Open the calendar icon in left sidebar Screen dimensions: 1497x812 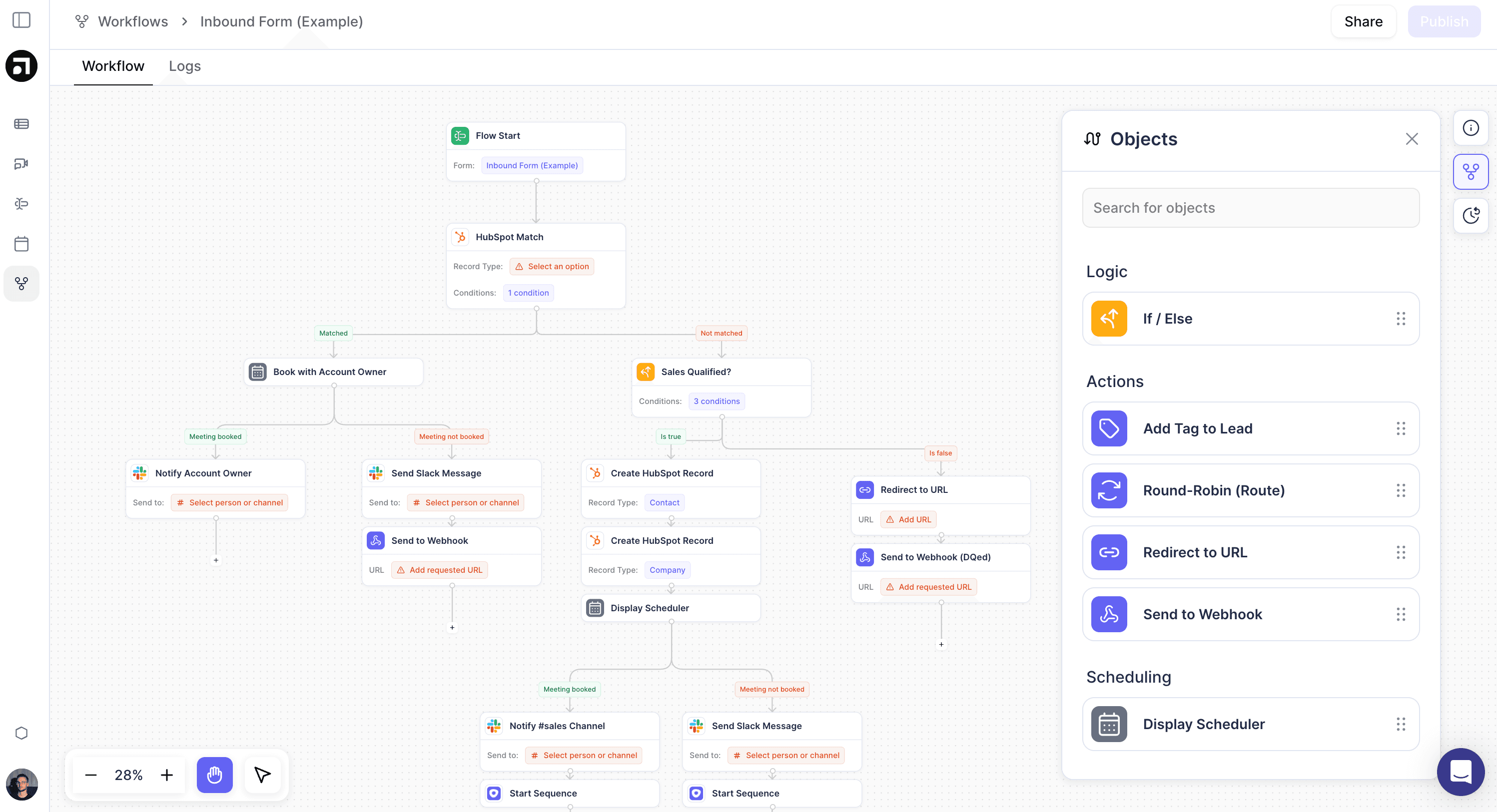(21, 243)
